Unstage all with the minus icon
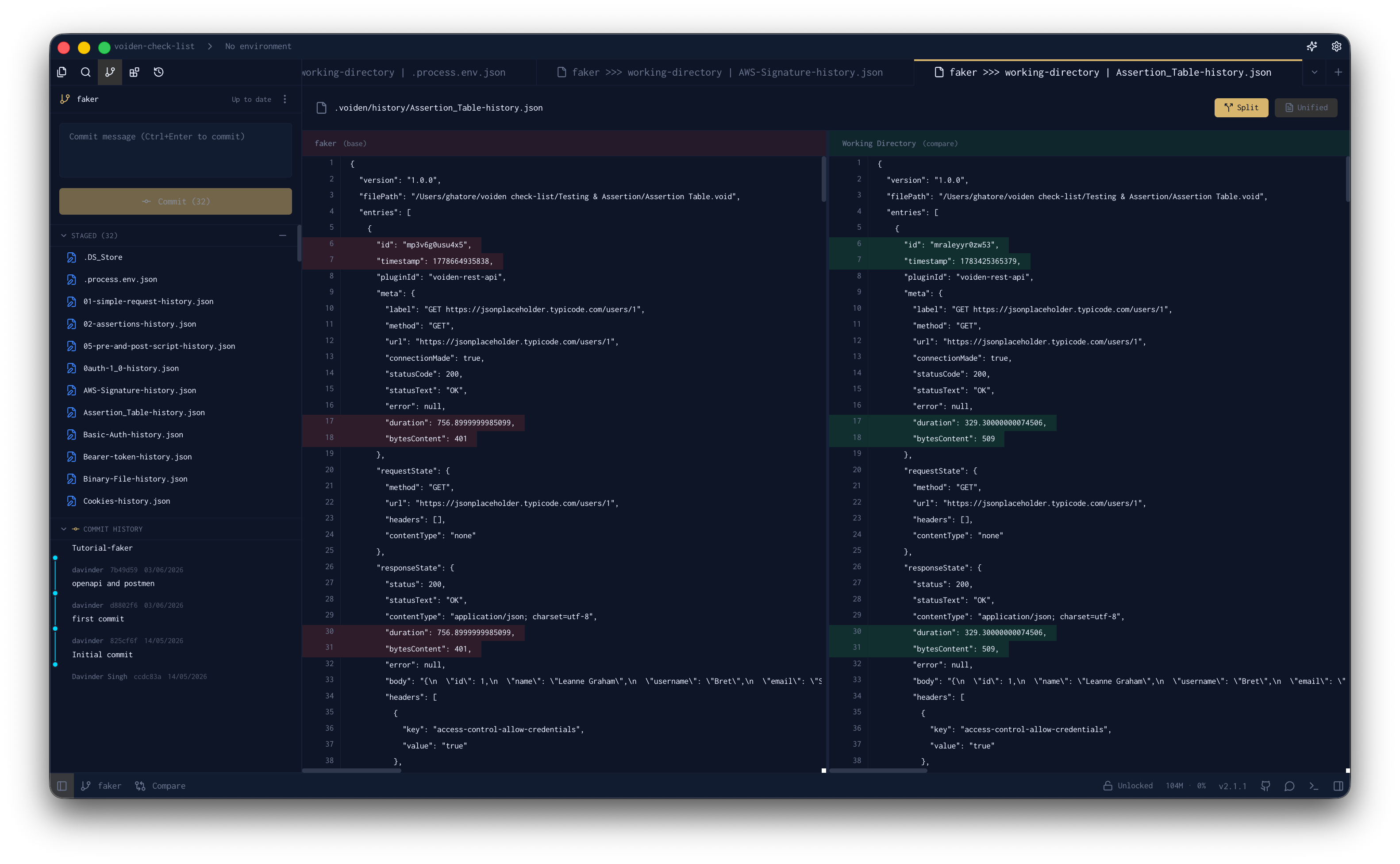The image size is (1400, 864). [283, 235]
